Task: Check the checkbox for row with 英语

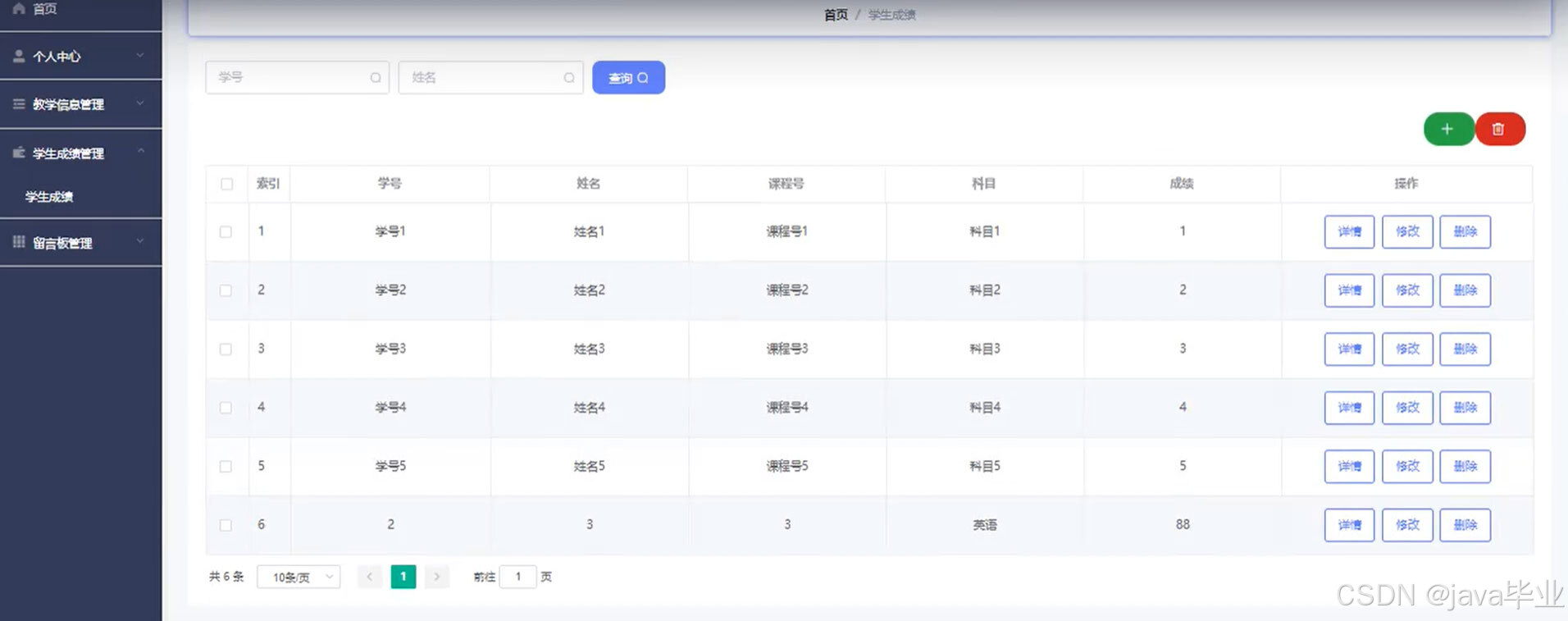Action: [x=226, y=525]
